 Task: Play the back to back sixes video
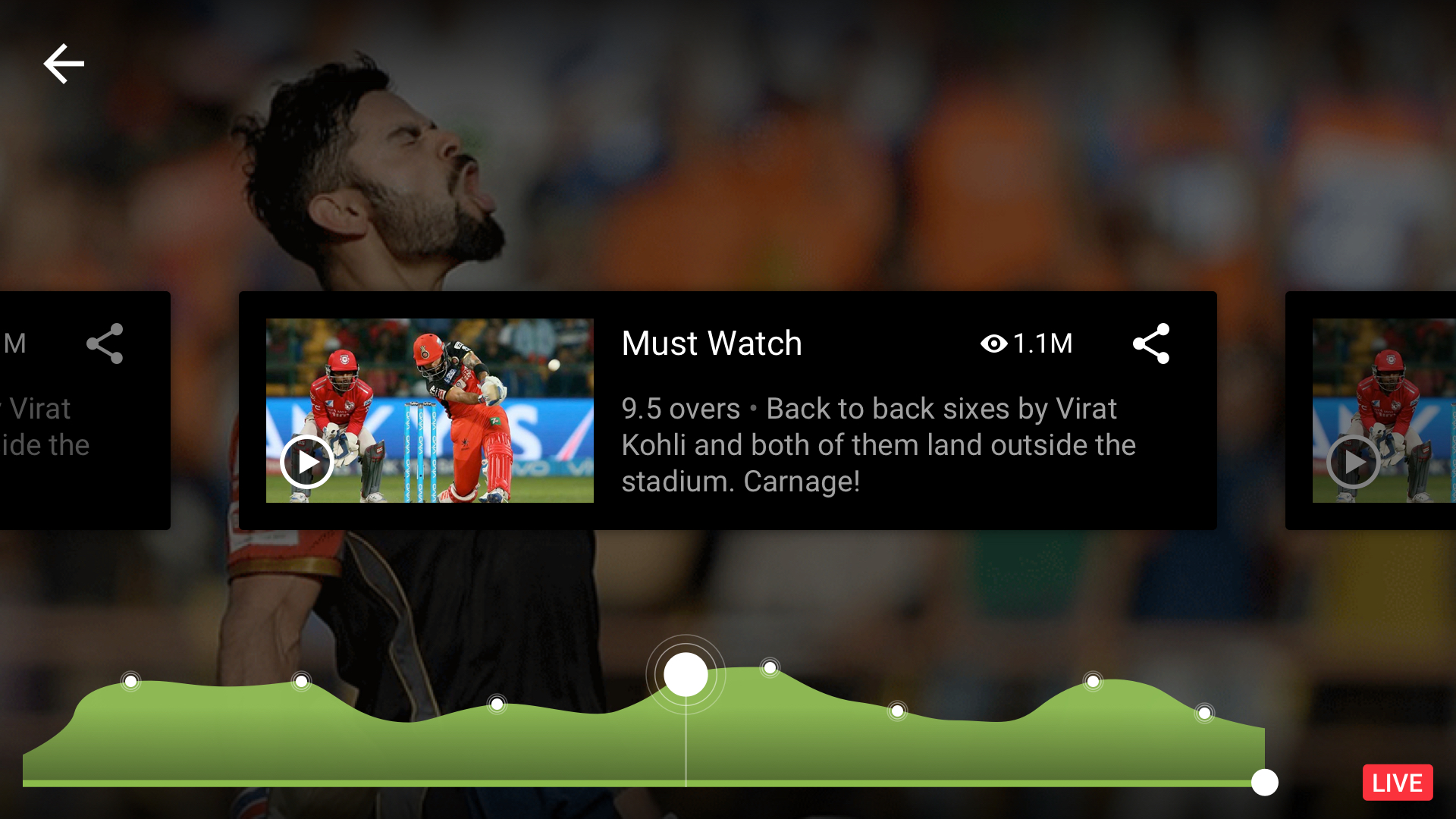307,462
